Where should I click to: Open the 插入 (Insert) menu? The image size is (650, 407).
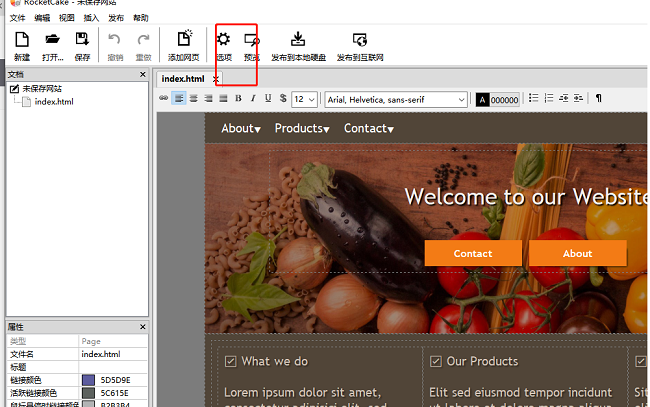92,18
